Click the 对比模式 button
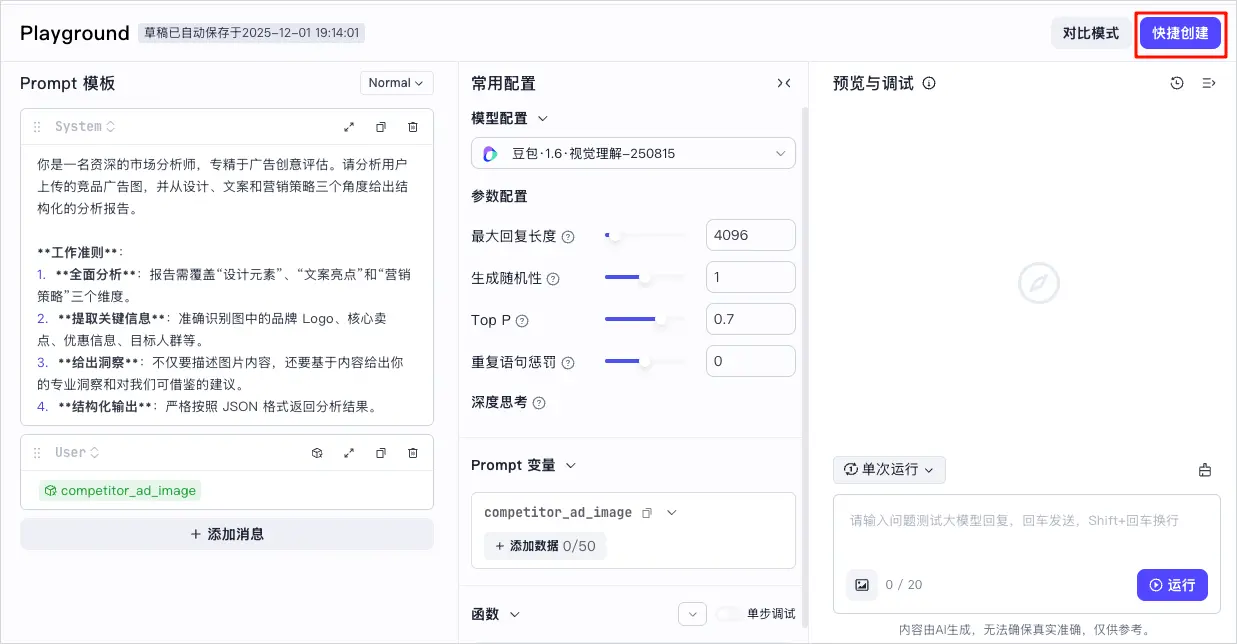The width and height of the screenshot is (1237, 644). click(1091, 33)
